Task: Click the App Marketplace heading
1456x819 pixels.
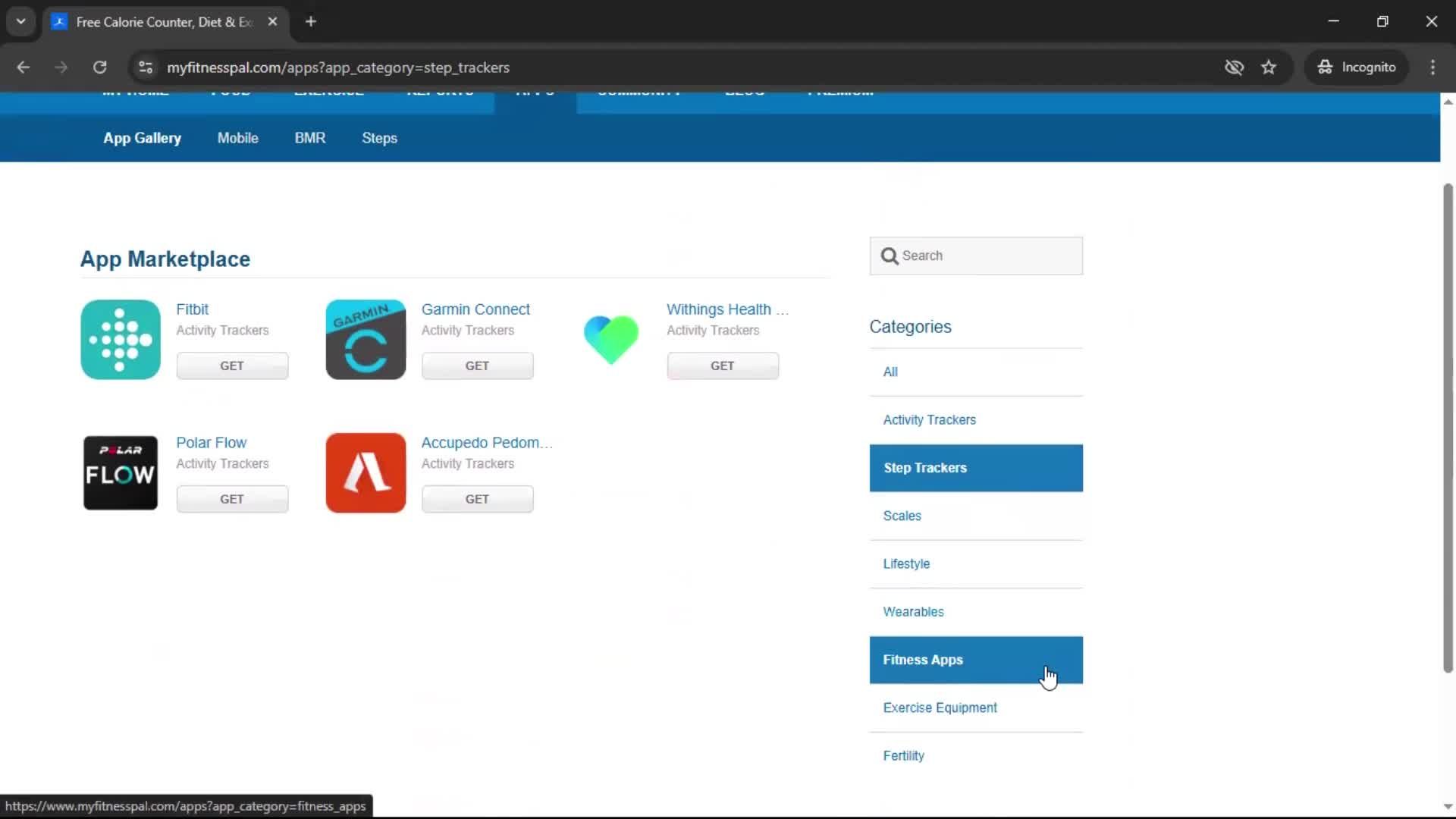Action: [165, 259]
